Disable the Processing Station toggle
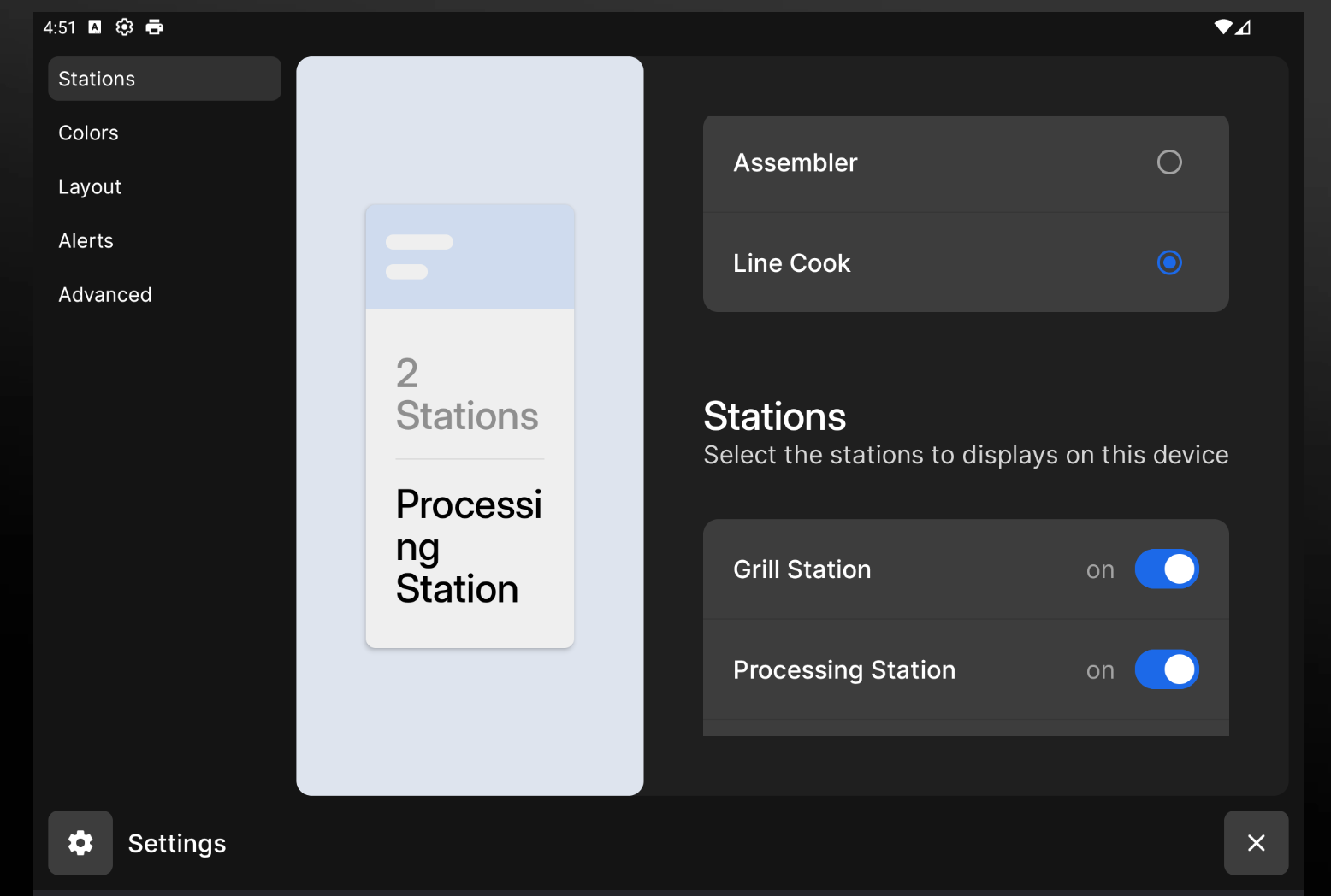 [1166, 670]
